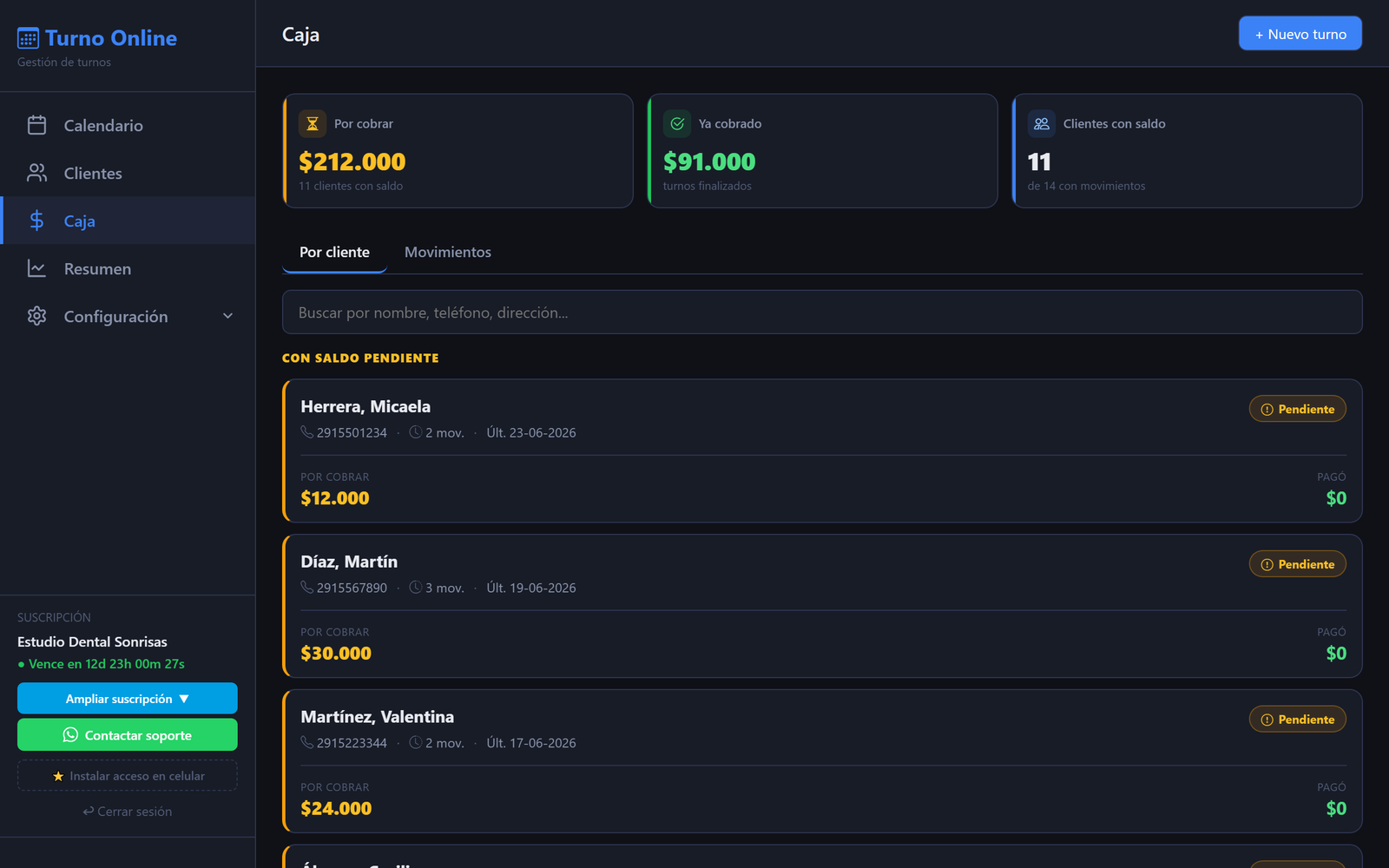Image resolution: width=1389 pixels, height=868 pixels.
Task: Open the Por cobrar $212.000 summary card
Action: click(x=458, y=151)
